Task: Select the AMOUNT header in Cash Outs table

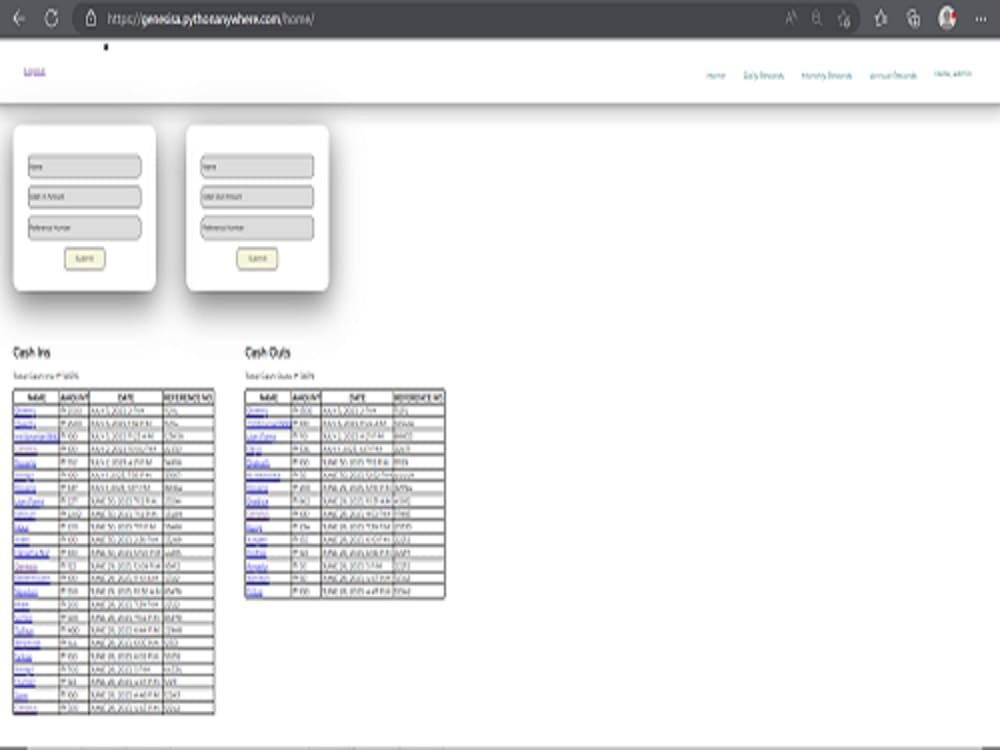Action: click(305, 397)
